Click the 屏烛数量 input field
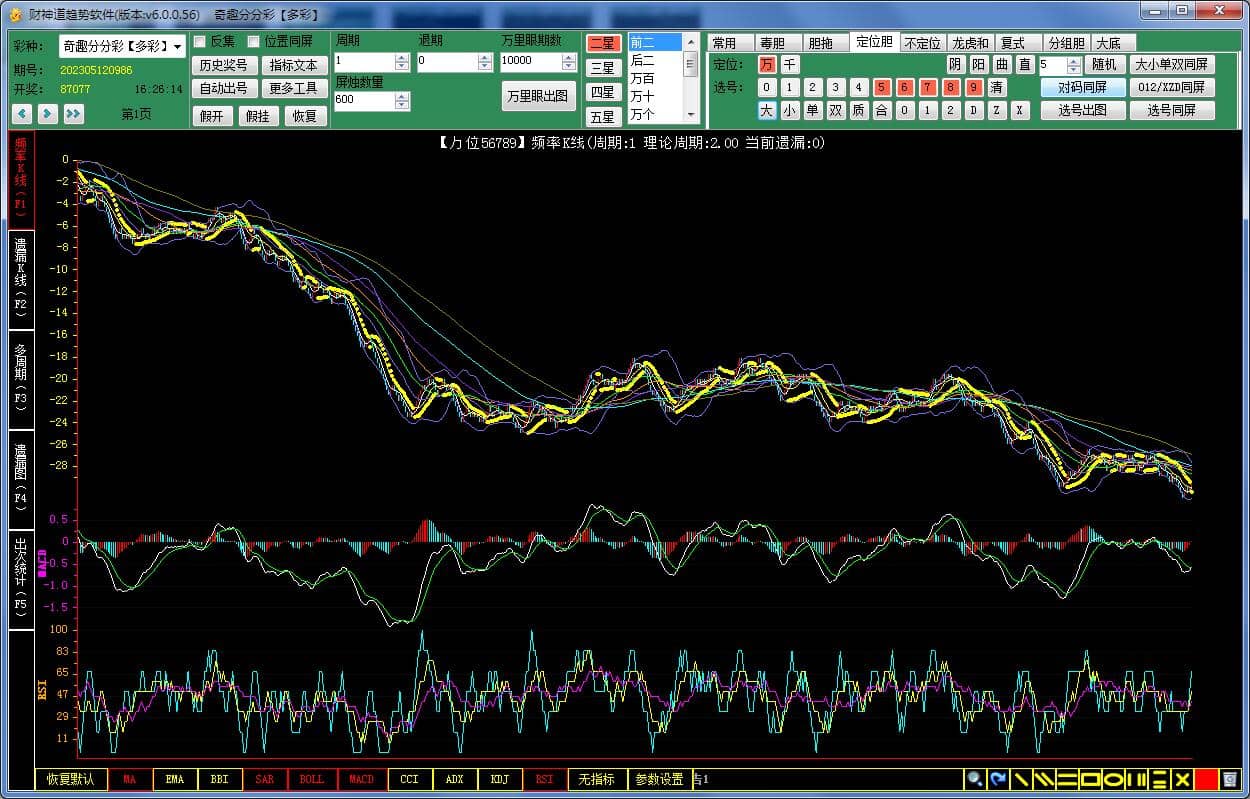The image size is (1250, 799). pos(364,100)
